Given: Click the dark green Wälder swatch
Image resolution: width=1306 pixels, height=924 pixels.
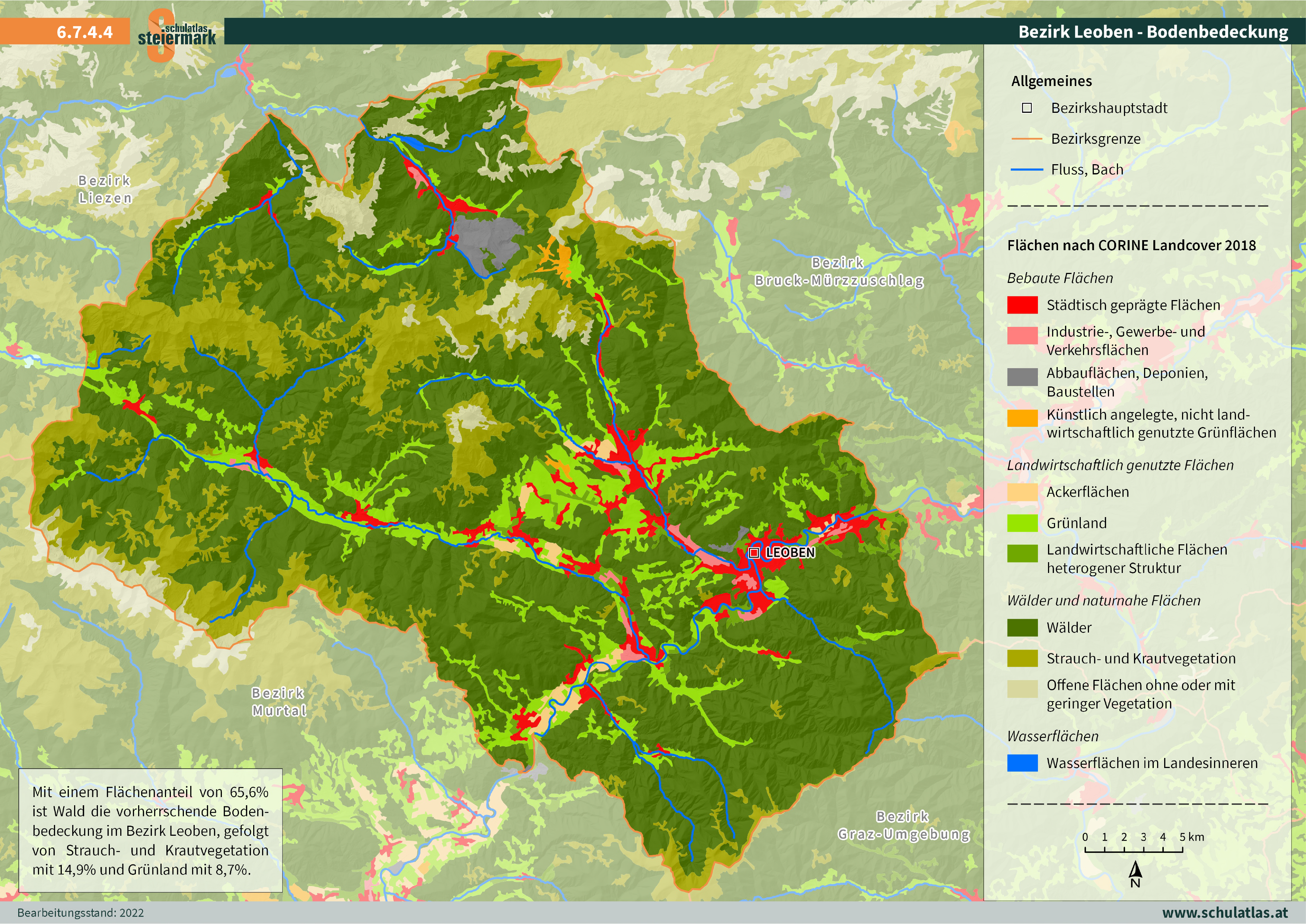Looking at the screenshot, I should (x=1022, y=628).
